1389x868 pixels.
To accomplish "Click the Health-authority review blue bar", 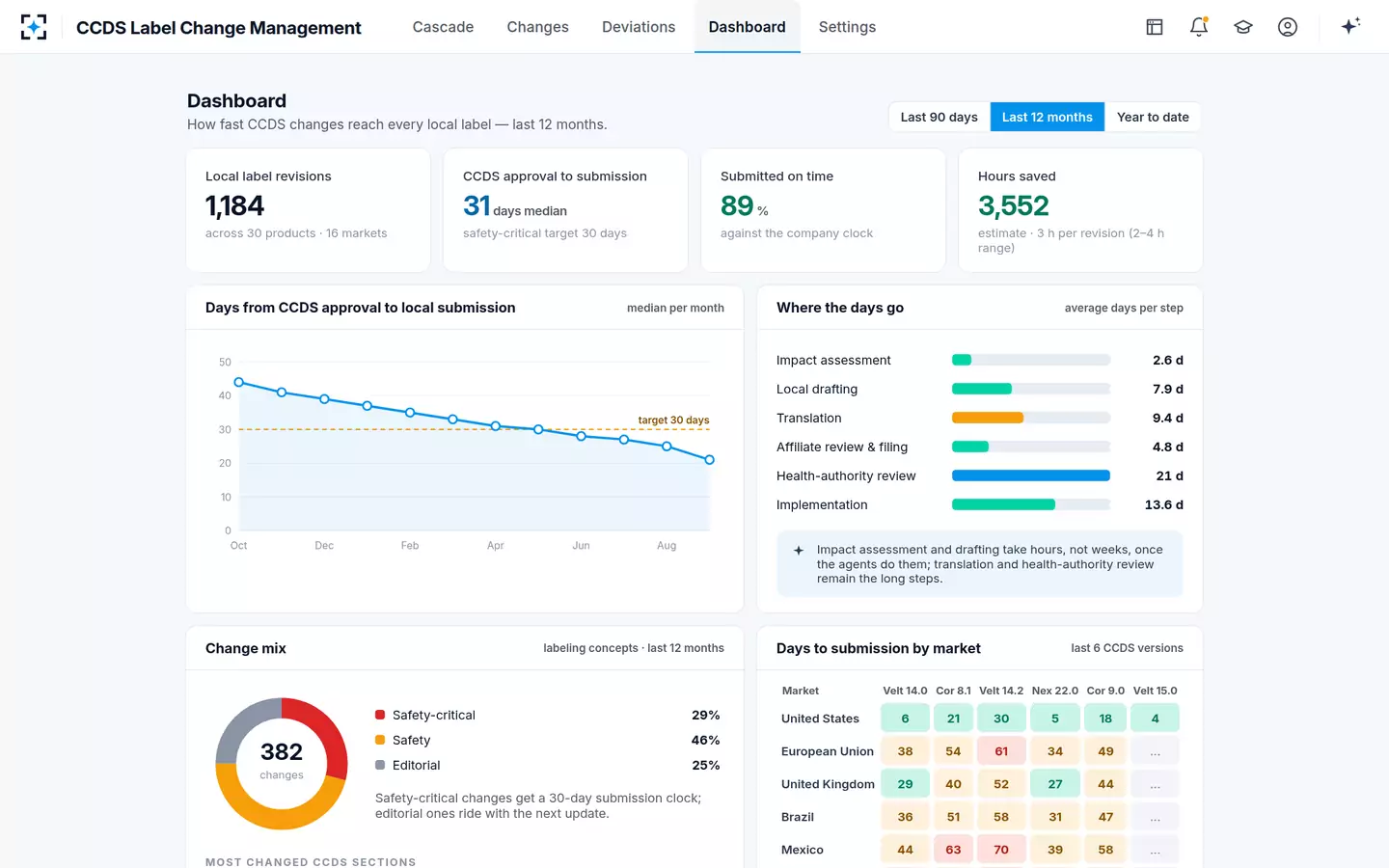I will [x=1031, y=475].
